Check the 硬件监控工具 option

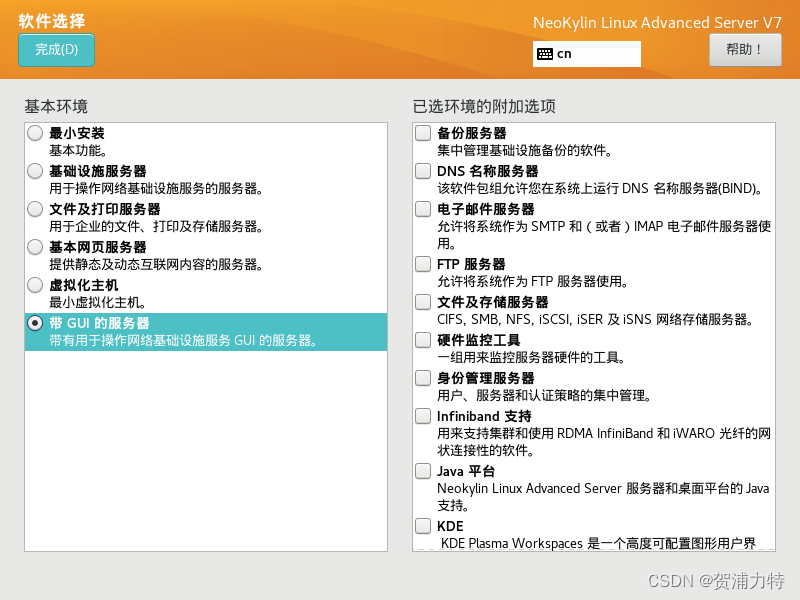click(x=423, y=340)
